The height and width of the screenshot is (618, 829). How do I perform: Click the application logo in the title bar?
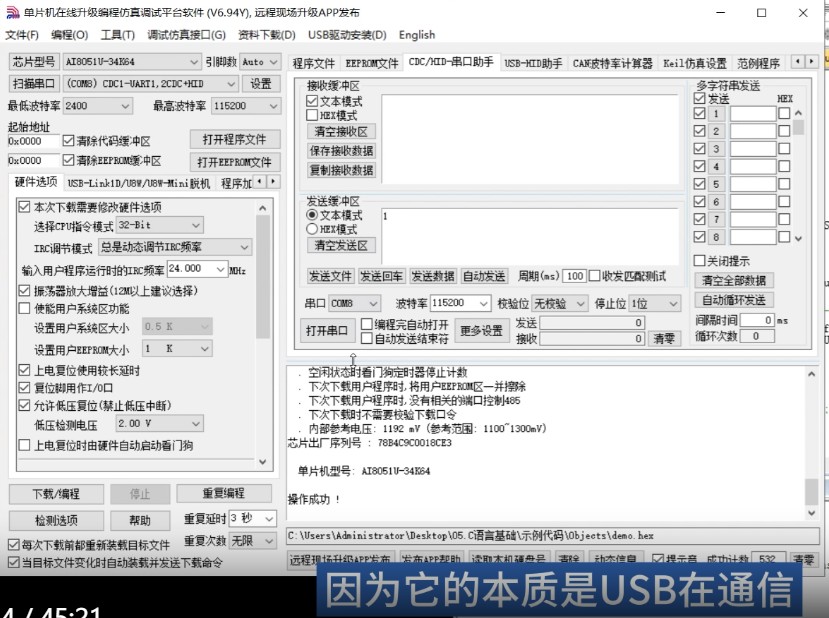pos(10,13)
